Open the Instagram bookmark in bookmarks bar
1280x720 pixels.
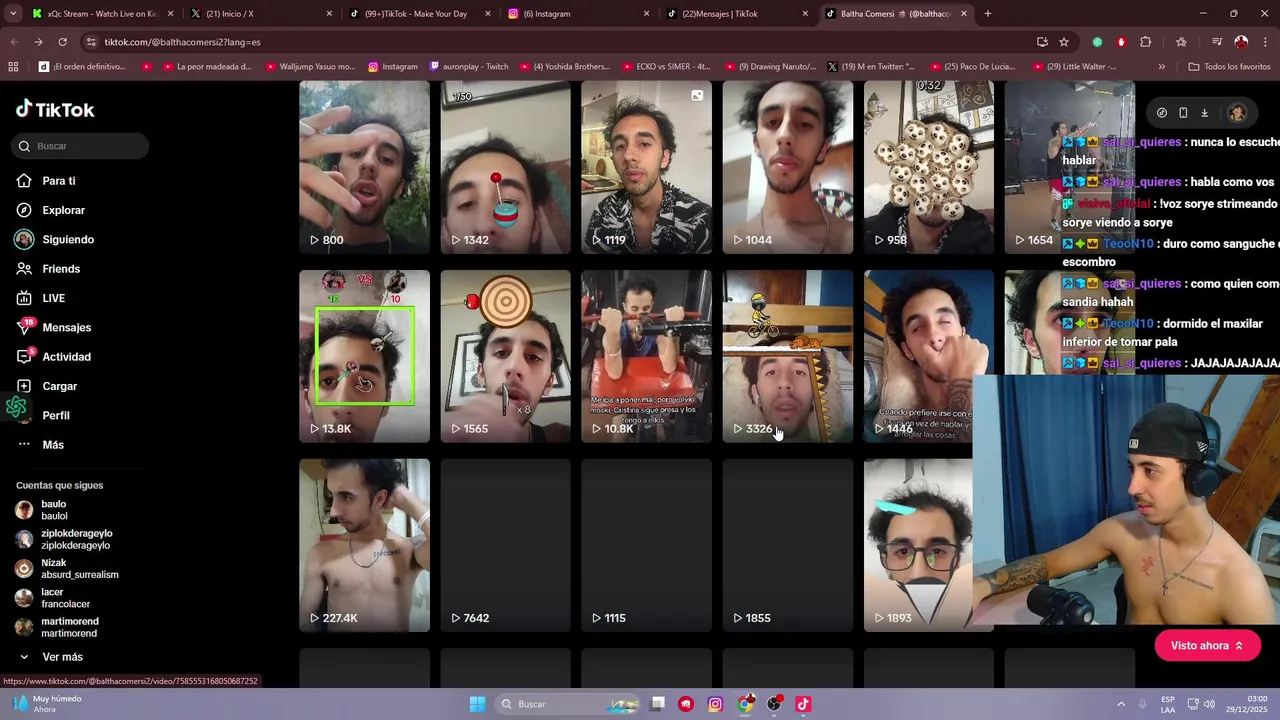click(x=392, y=67)
